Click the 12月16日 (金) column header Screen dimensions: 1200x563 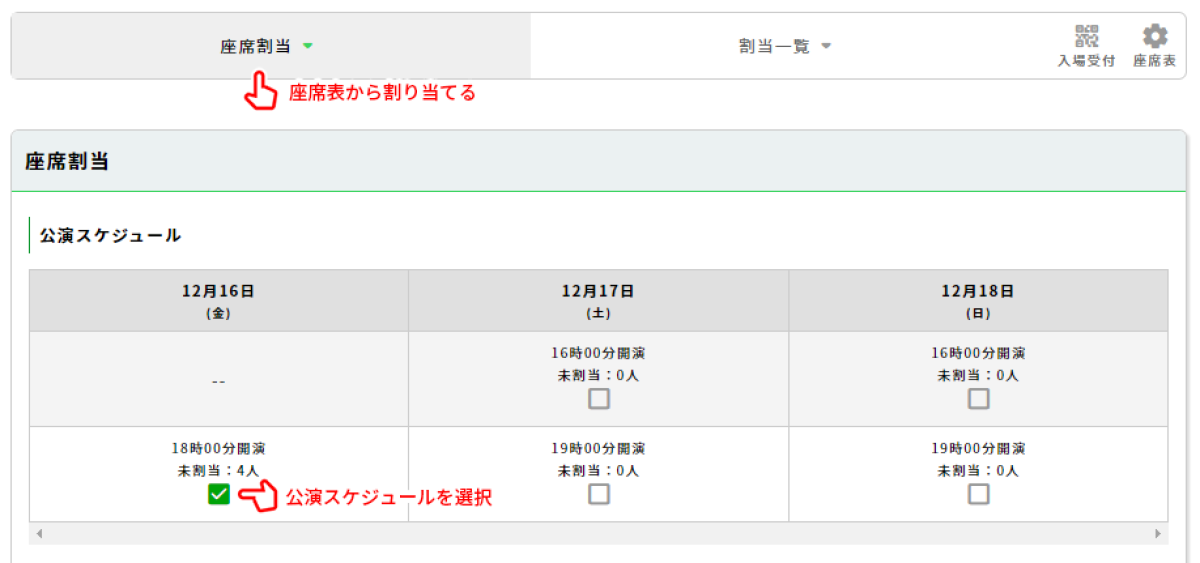pyautogui.click(x=218, y=300)
